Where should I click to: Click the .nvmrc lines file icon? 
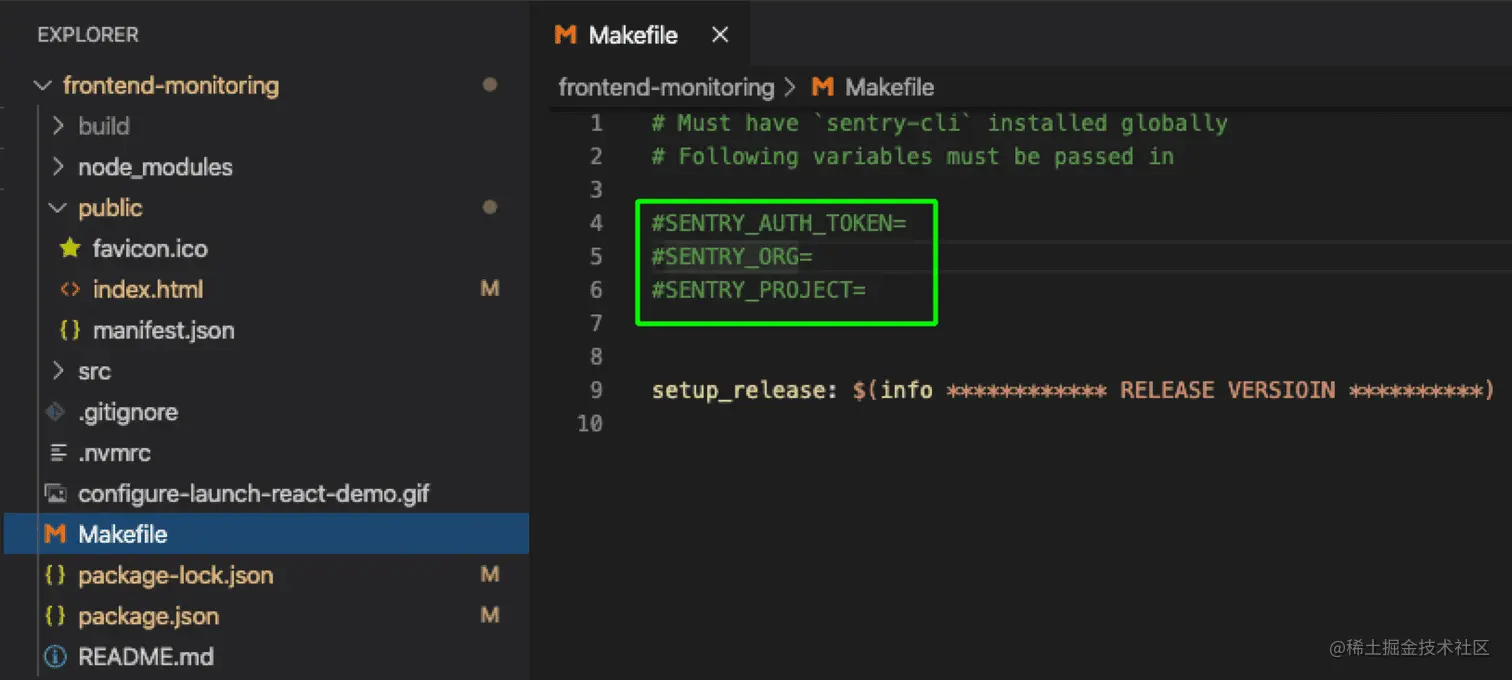(57, 453)
